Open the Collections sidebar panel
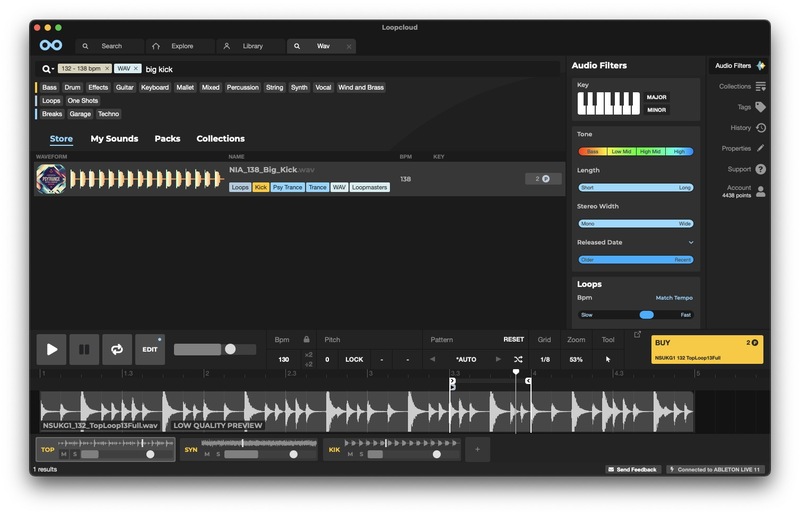 tap(761, 86)
